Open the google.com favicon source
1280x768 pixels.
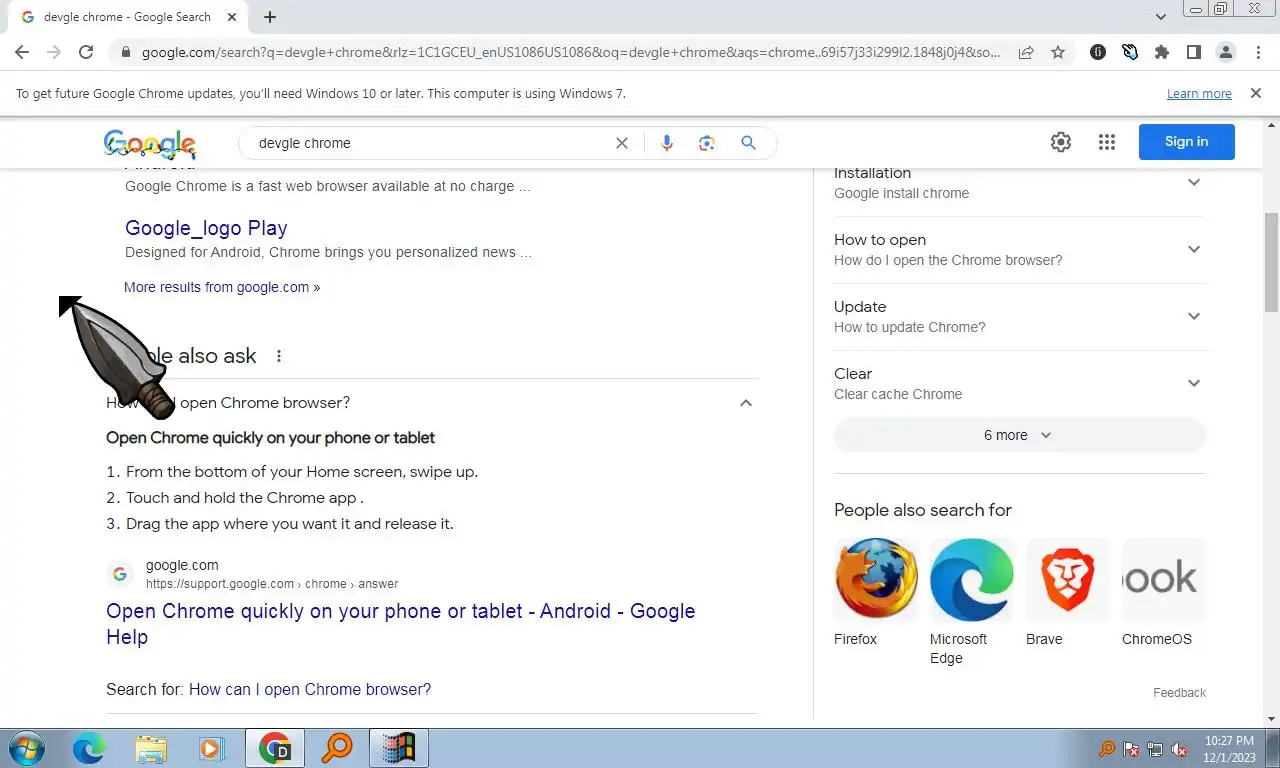[x=120, y=574]
